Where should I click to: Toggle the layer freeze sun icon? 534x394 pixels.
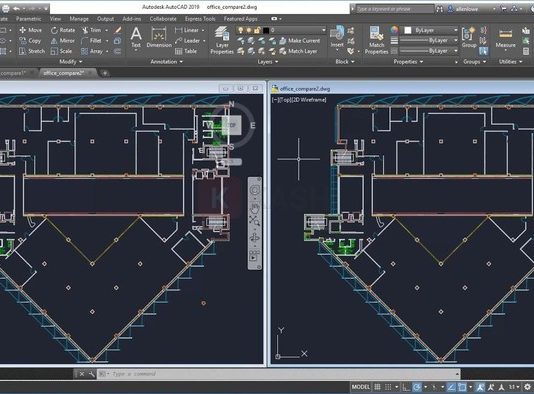[x=249, y=30]
